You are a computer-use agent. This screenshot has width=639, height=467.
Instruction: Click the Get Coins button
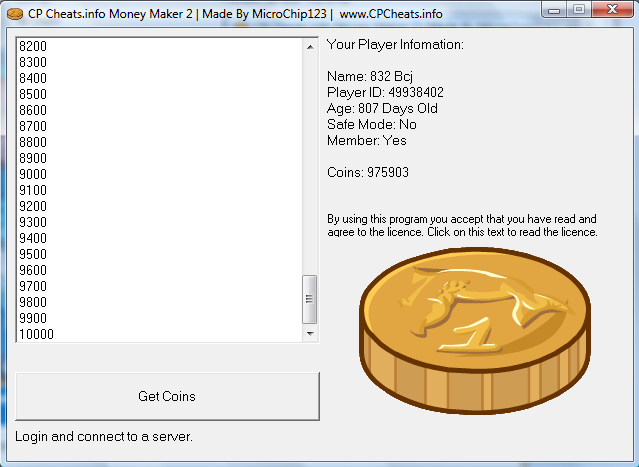pos(166,396)
